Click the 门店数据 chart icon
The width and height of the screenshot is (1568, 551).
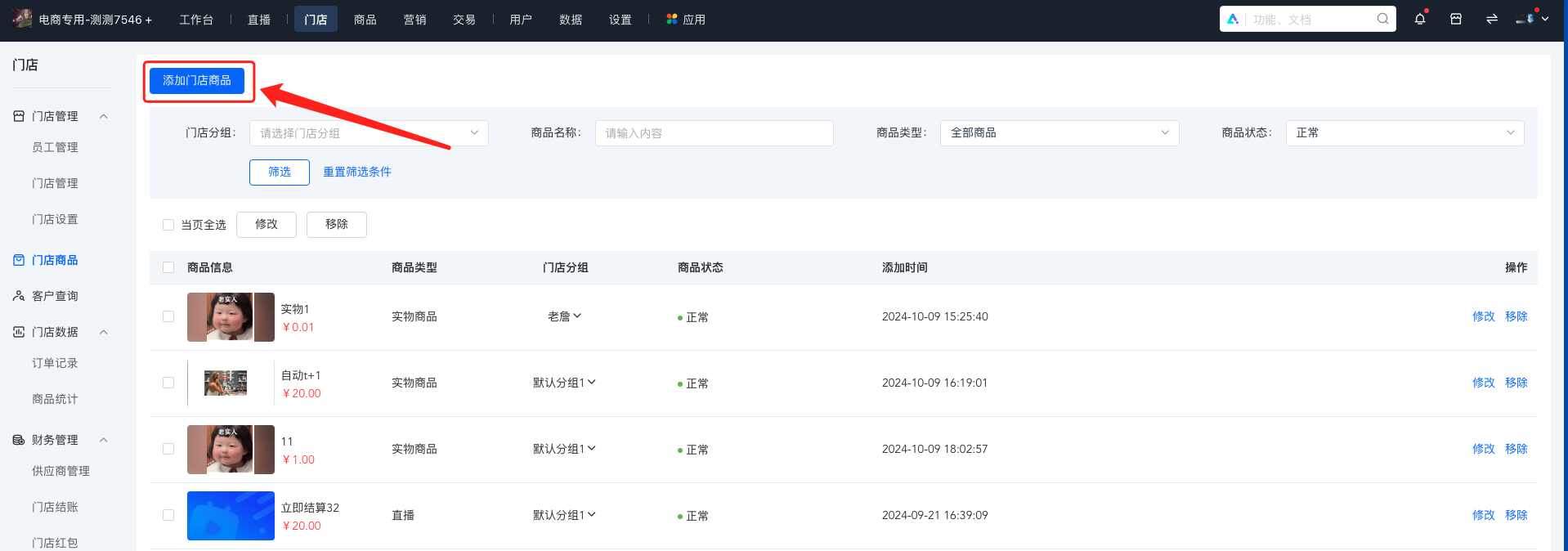point(19,332)
